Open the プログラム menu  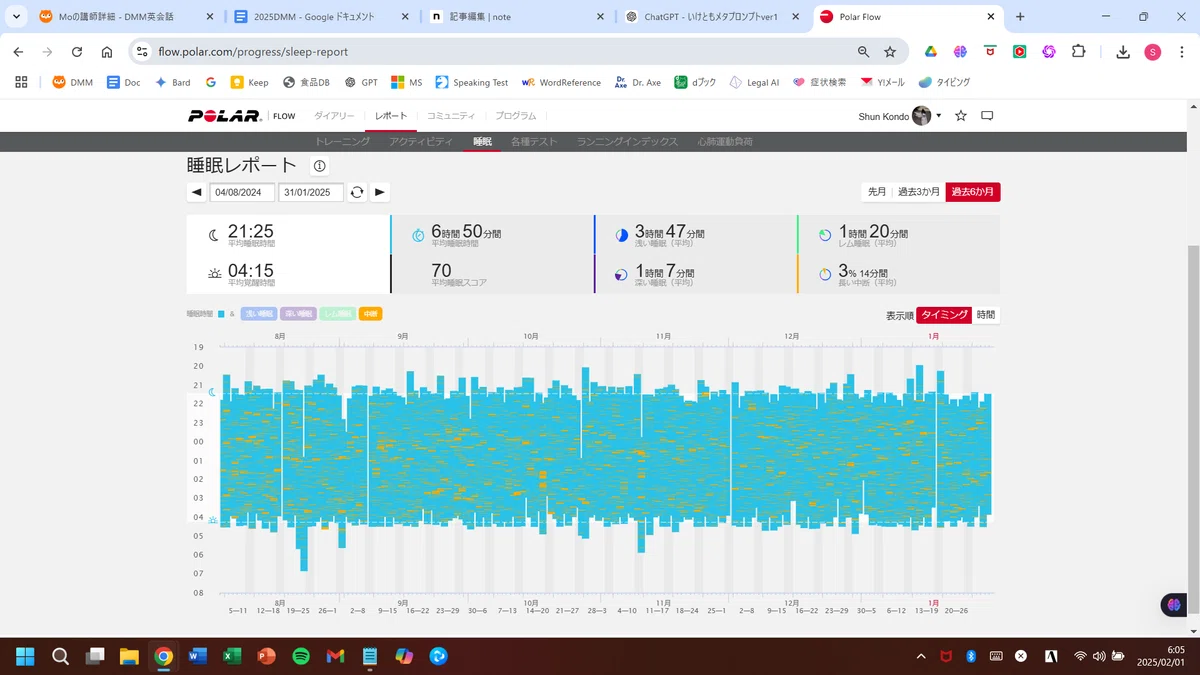(516, 116)
